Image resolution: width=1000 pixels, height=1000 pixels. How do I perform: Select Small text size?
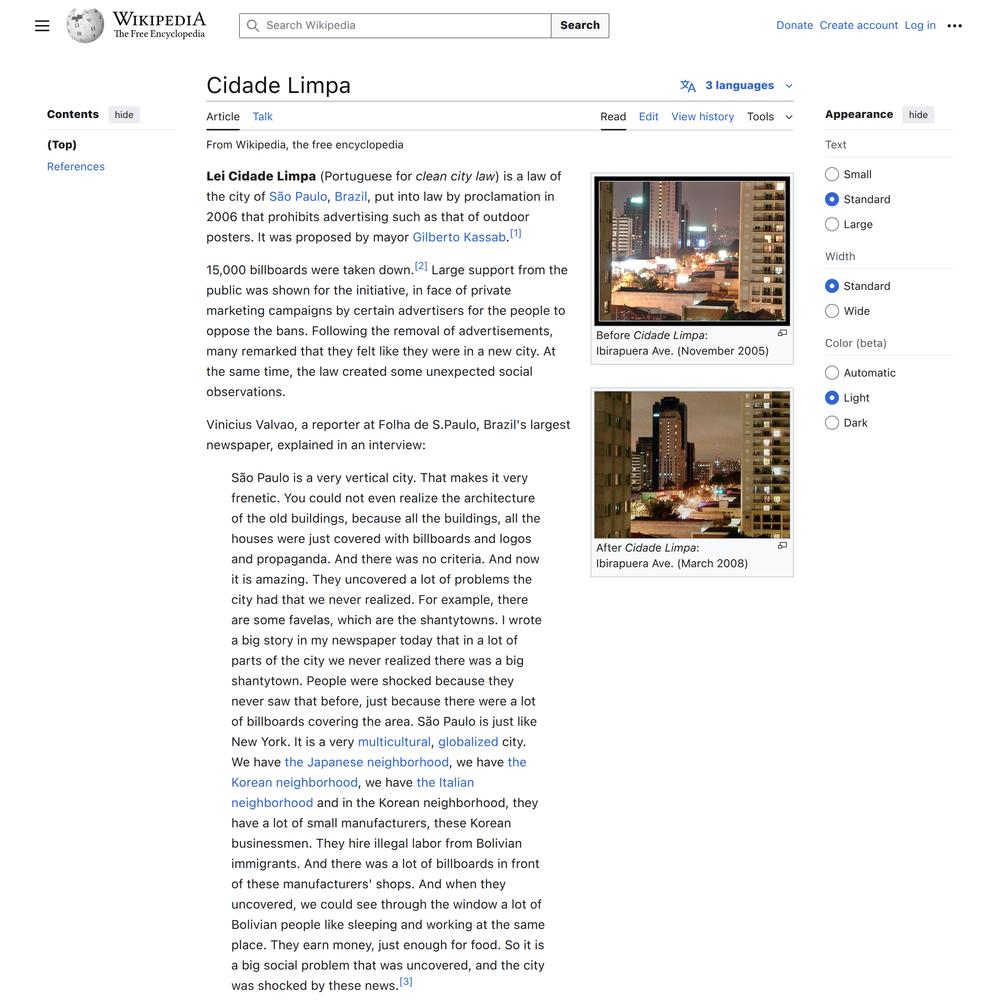(x=832, y=174)
